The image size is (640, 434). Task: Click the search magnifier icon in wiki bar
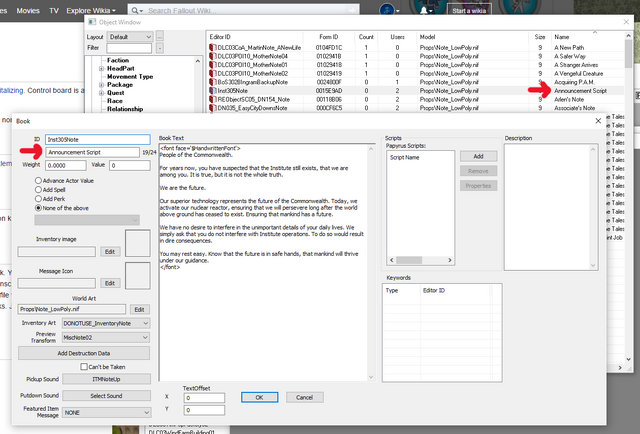[135, 11]
